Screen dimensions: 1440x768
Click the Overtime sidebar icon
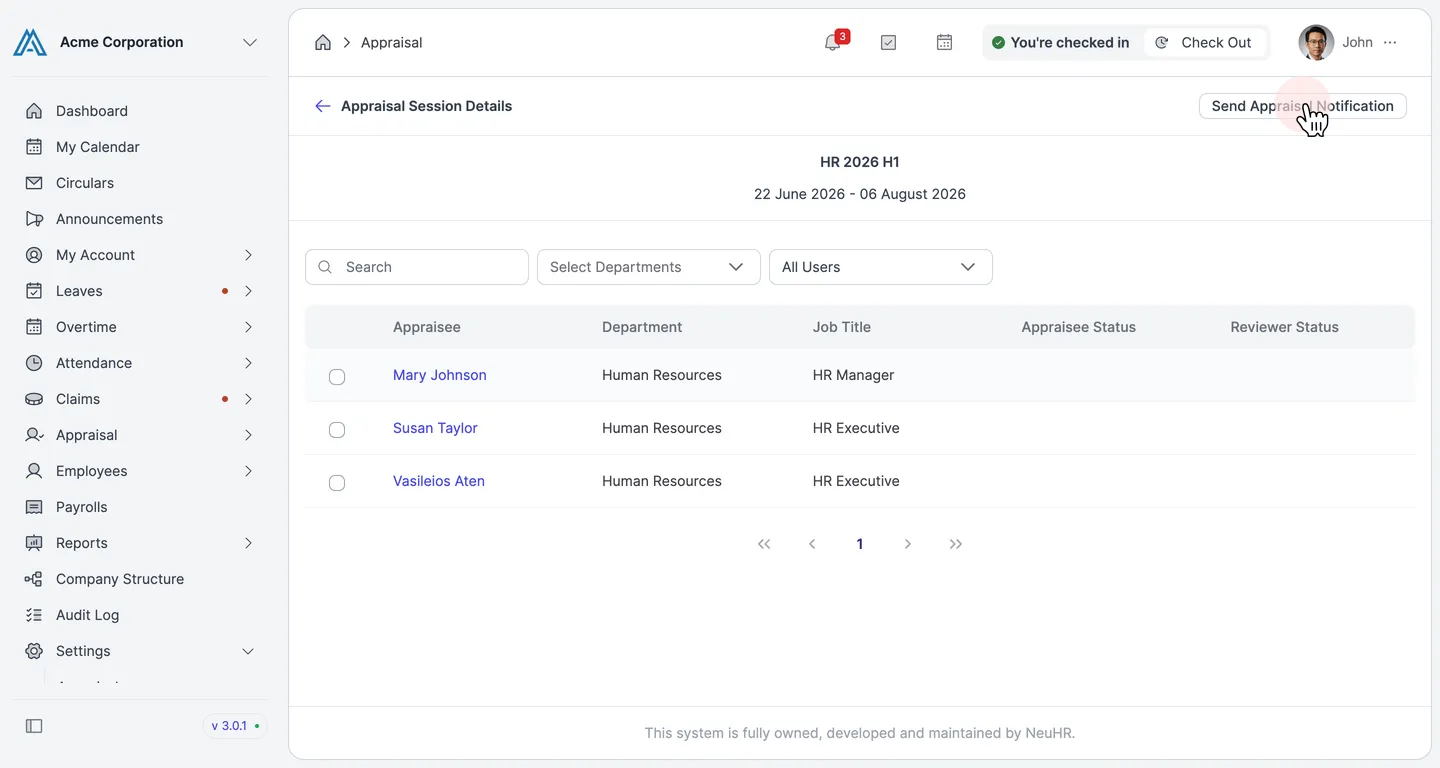coord(34,327)
